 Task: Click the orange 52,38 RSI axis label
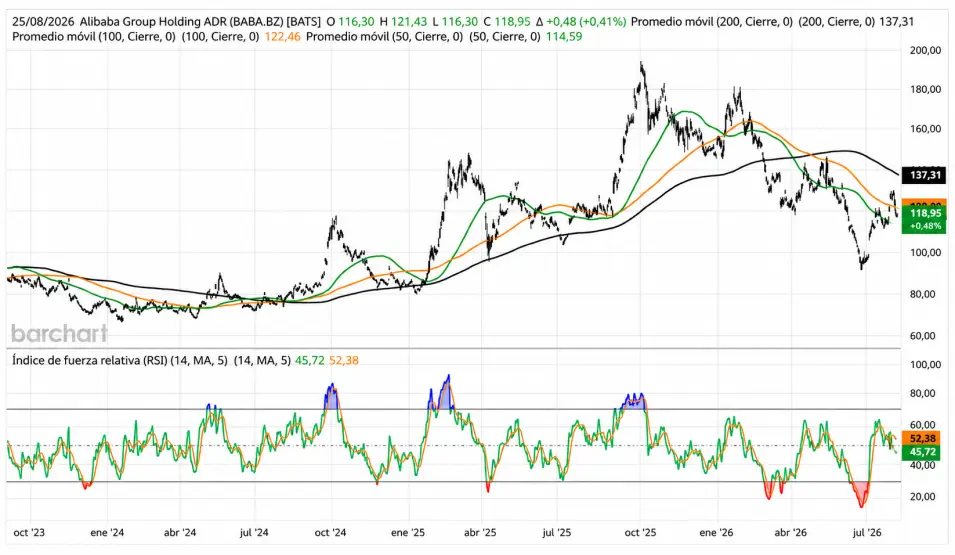922,438
